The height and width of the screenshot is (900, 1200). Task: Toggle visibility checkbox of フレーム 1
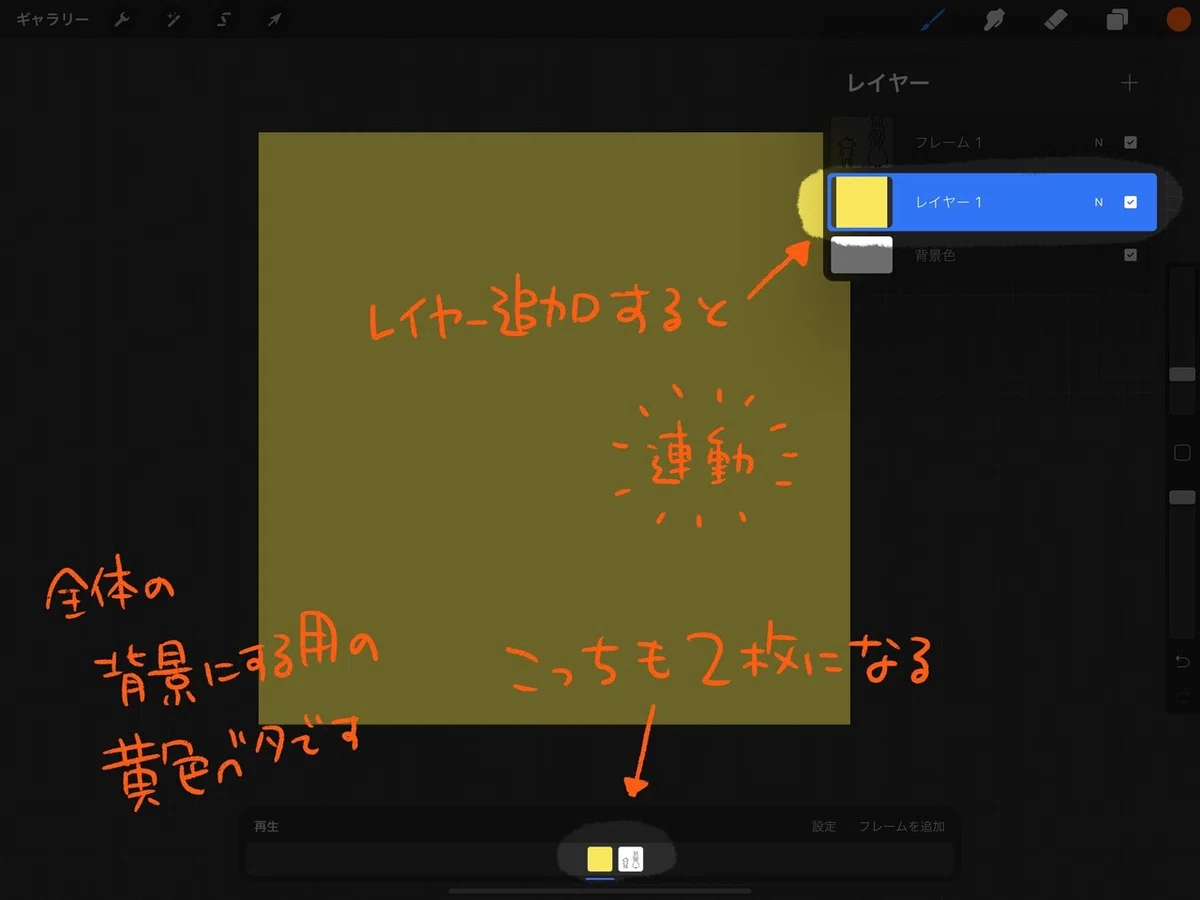coord(1130,143)
